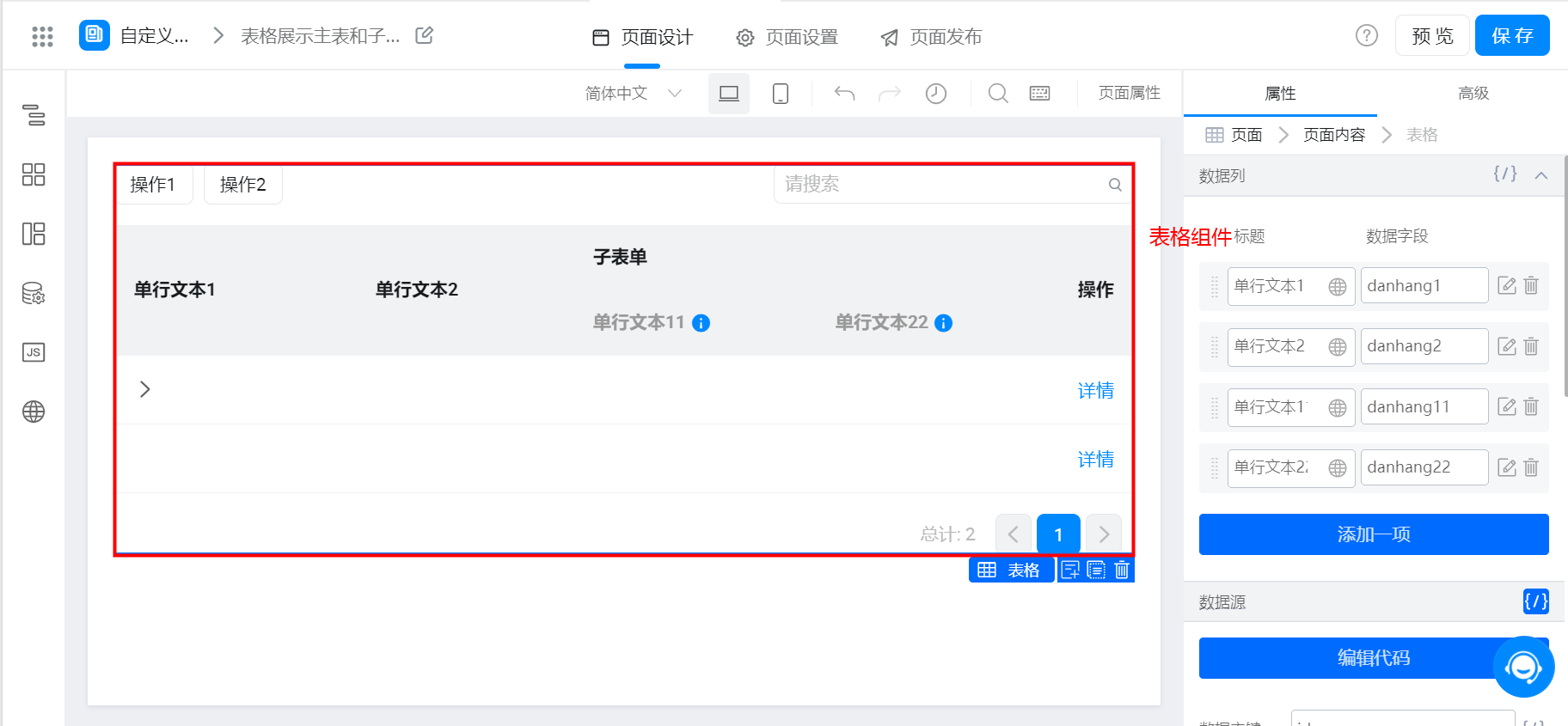Toggle variable binding for 数据源
Screen dimensions: 1568x726
pyautogui.click(x=1536, y=601)
